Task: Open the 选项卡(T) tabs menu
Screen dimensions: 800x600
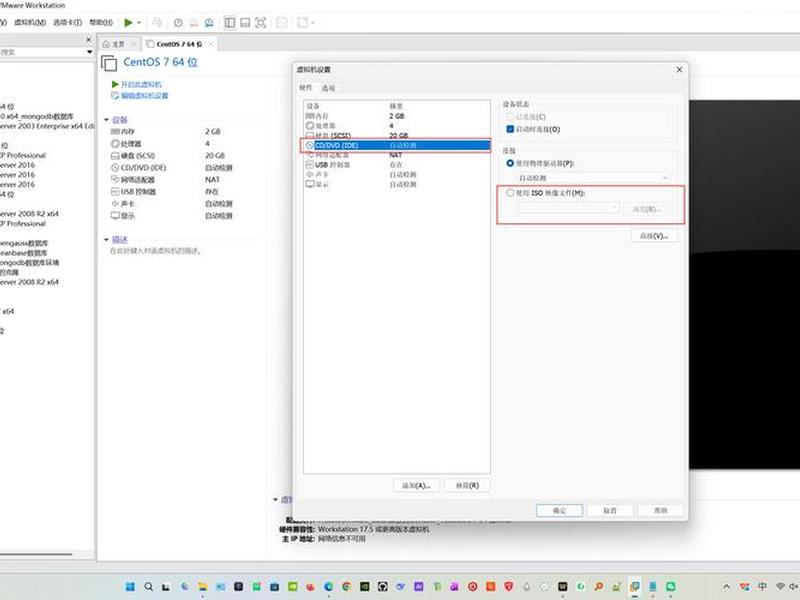Action: click(x=67, y=22)
